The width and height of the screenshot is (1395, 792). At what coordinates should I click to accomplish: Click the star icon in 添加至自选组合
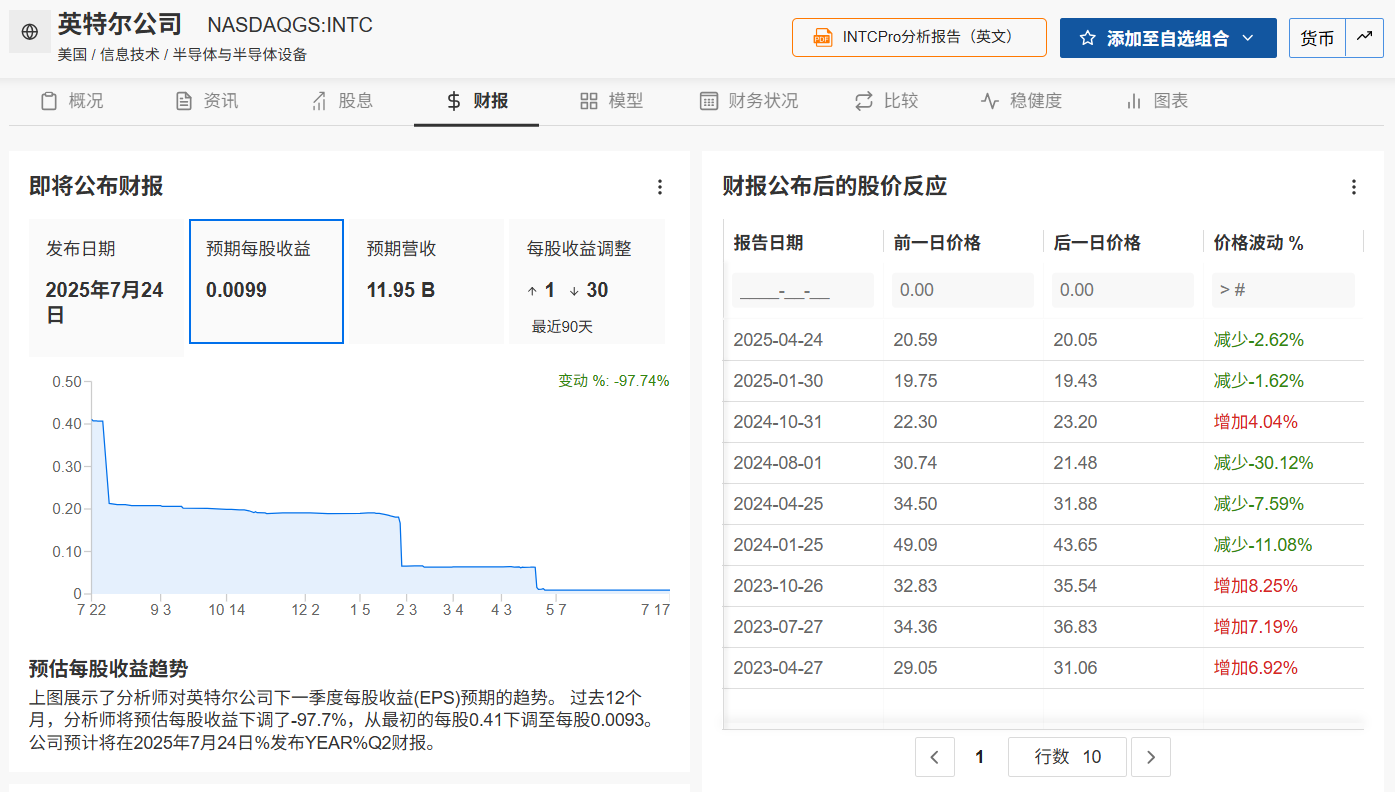click(1089, 38)
